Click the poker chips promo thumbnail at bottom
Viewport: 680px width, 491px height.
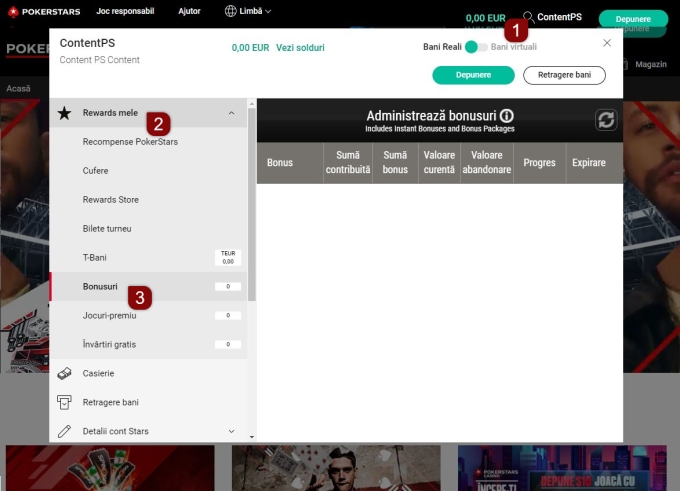[110, 468]
